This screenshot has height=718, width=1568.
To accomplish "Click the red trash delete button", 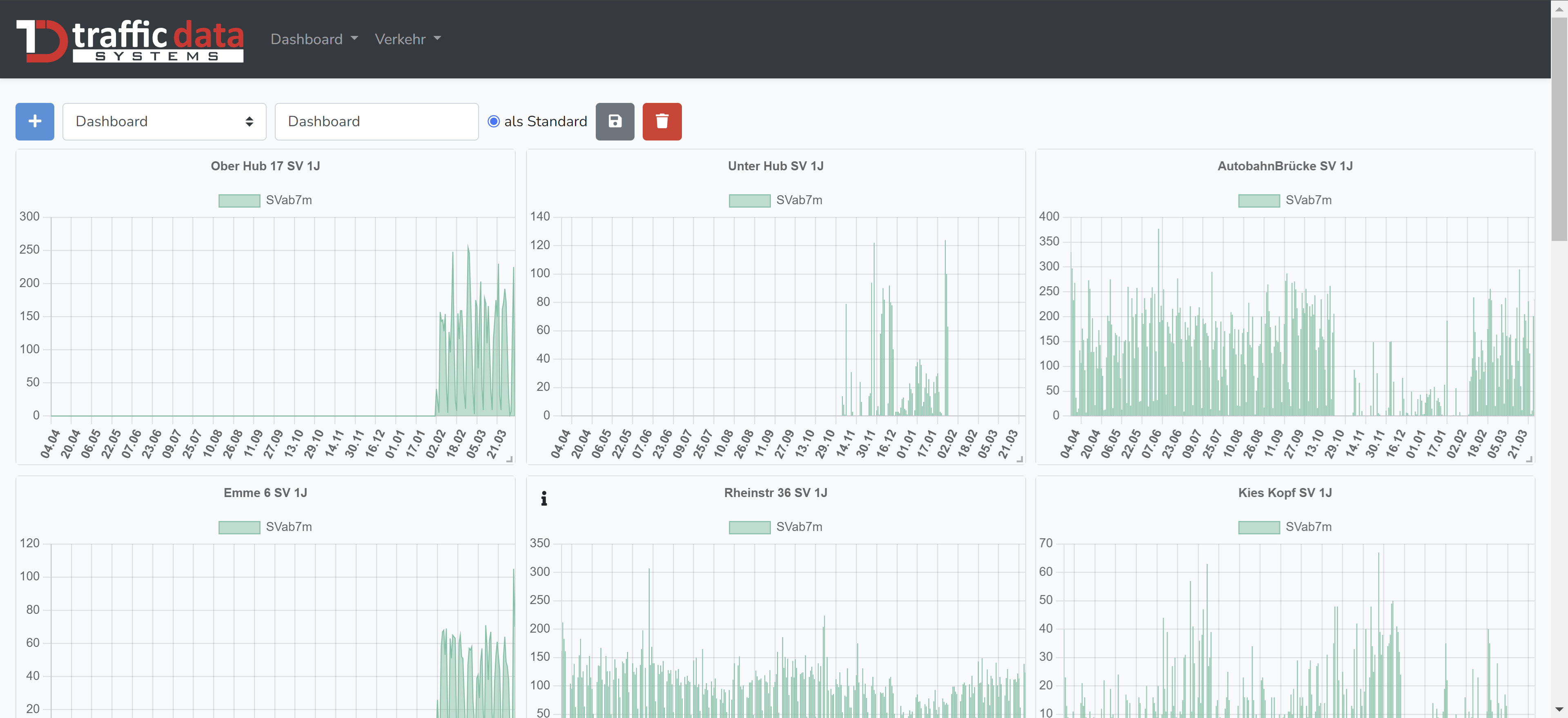I will coord(661,121).
